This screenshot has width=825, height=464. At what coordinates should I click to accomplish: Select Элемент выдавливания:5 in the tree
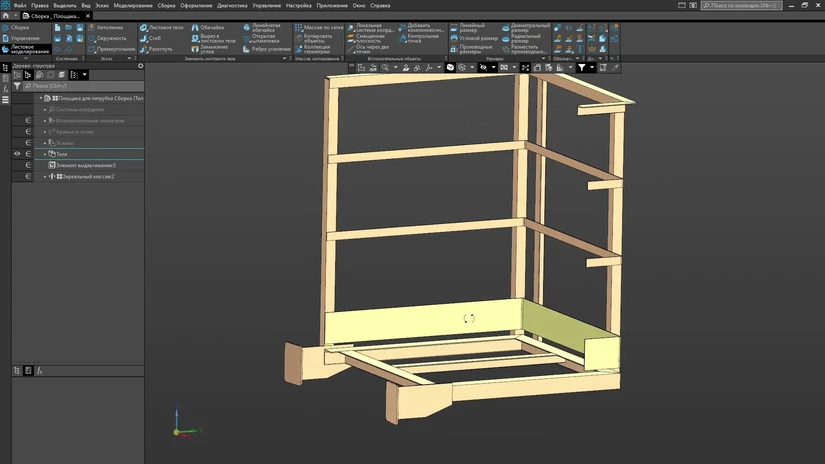(x=82, y=165)
